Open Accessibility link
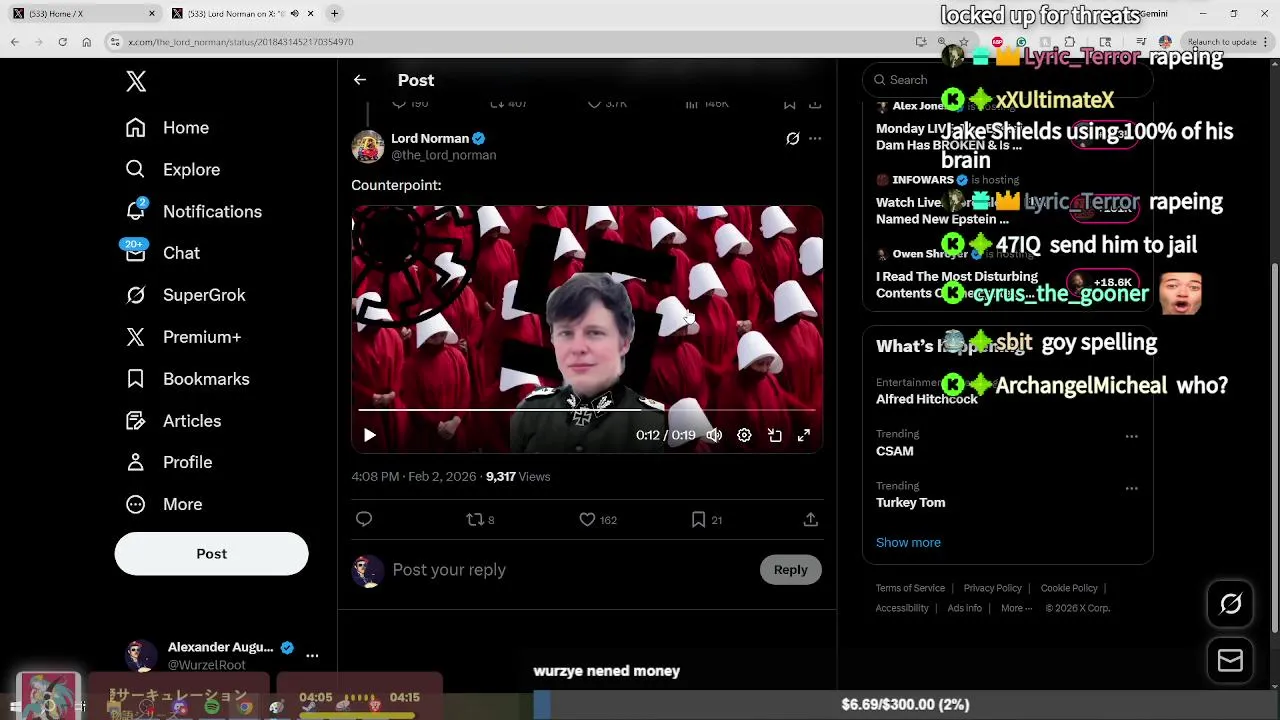The width and height of the screenshot is (1280, 720). [902, 608]
